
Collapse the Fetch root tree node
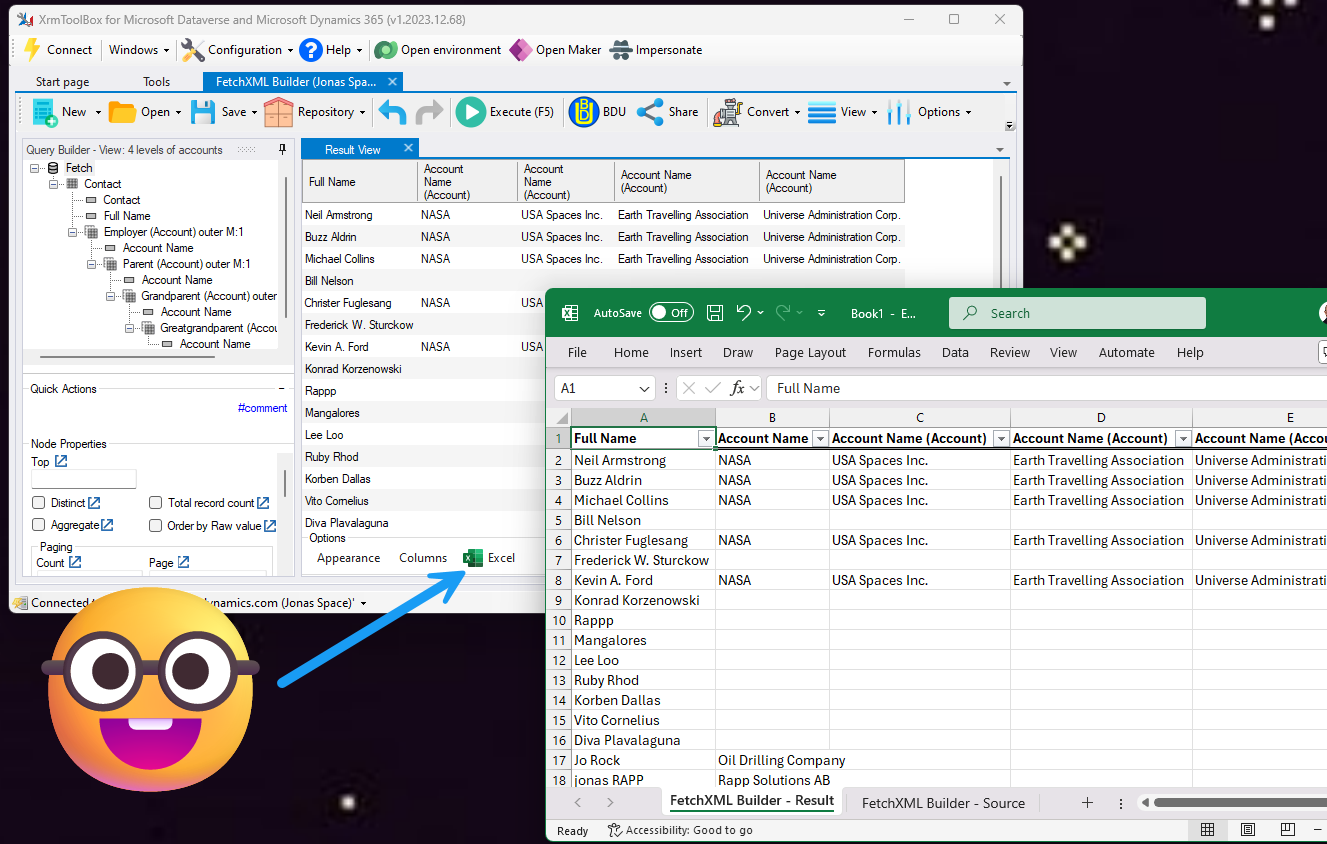pyautogui.click(x=36, y=168)
